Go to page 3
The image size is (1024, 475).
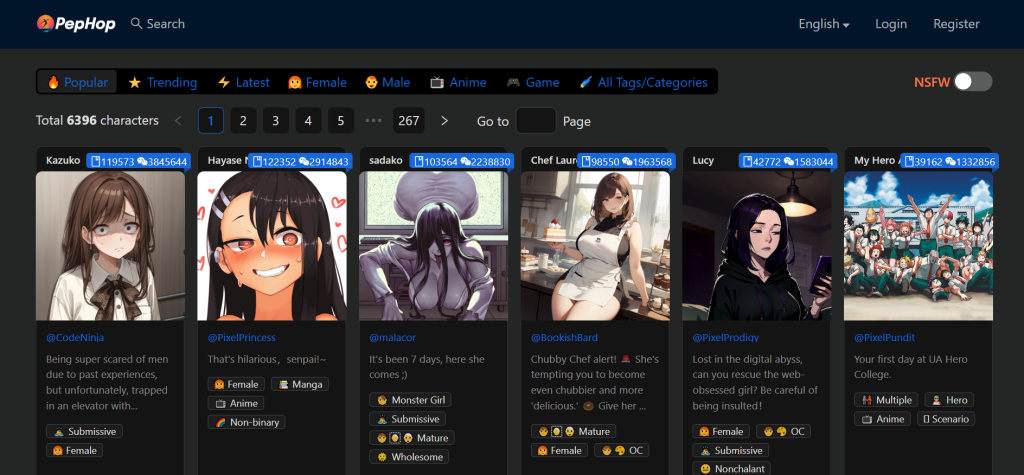(276, 121)
